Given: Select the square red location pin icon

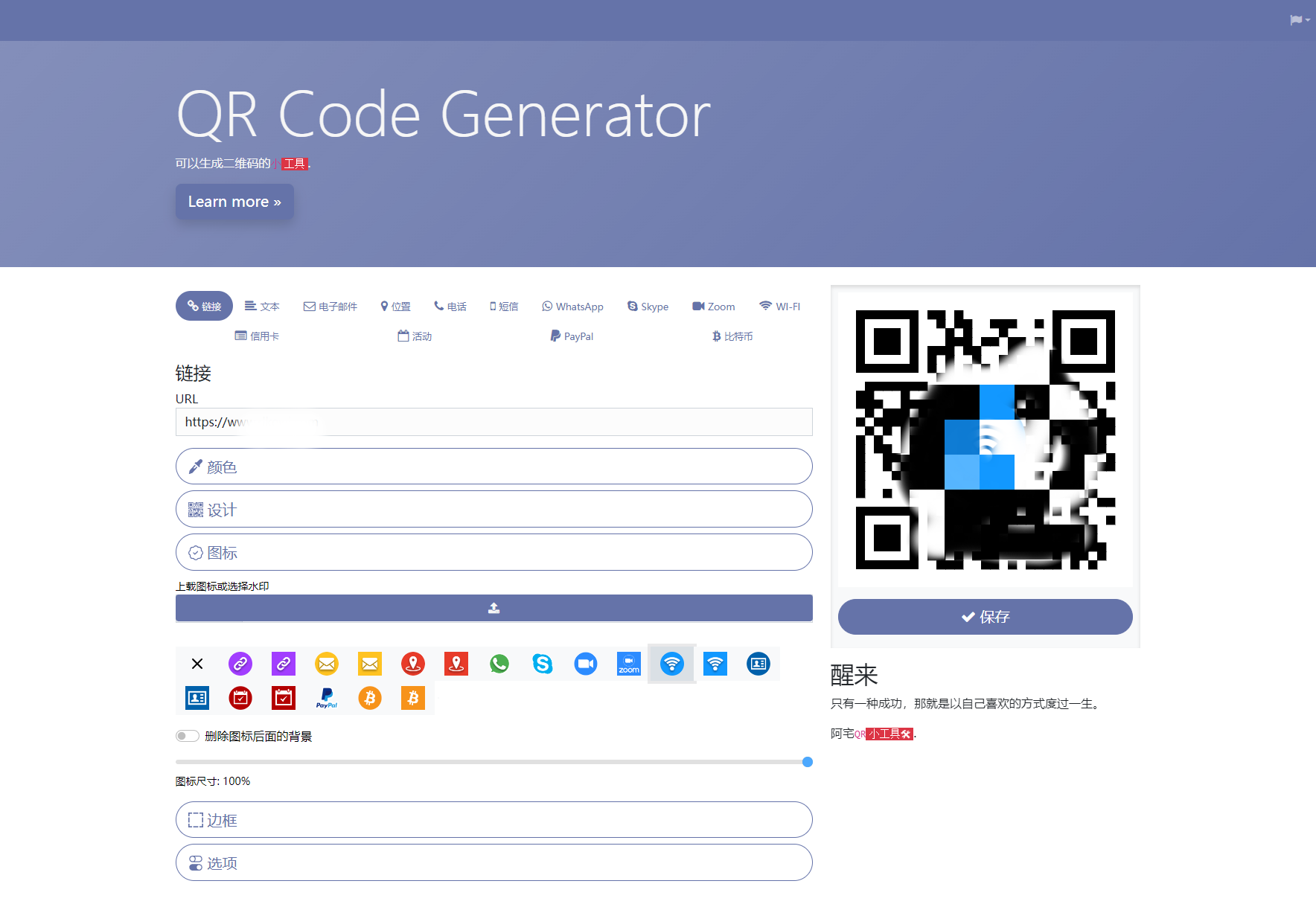Looking at the screenshot, I should click(x=456, y=664).
